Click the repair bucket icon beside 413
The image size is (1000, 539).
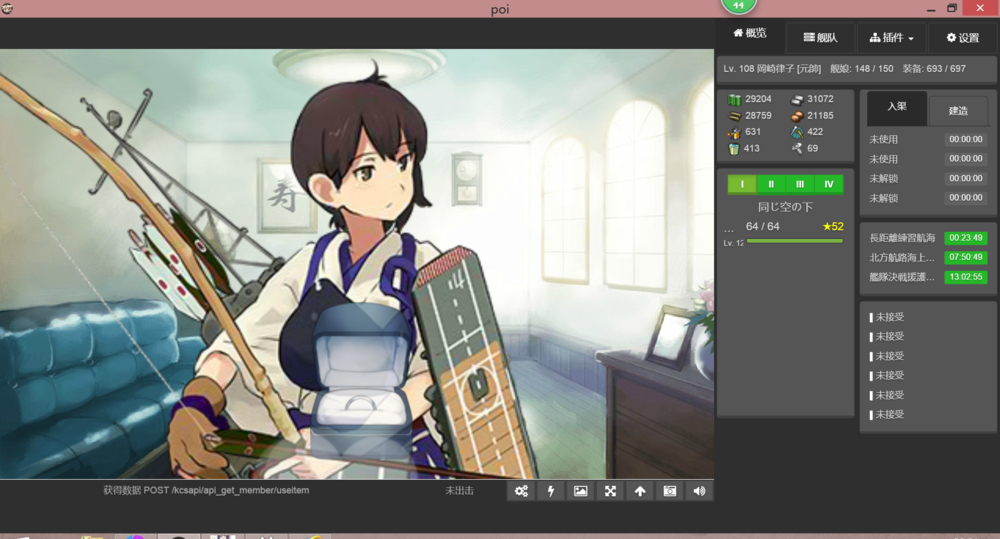coord(734,149)
